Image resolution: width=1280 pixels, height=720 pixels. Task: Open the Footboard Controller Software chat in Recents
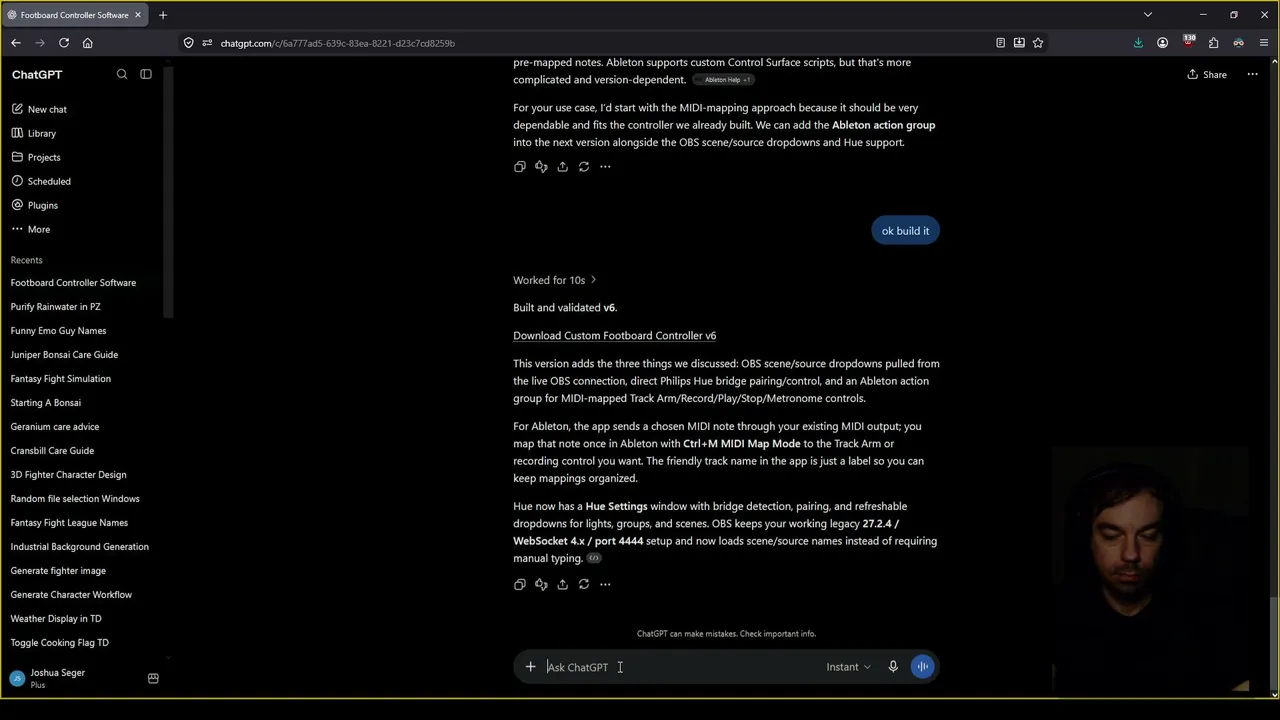tap(73, 283)
